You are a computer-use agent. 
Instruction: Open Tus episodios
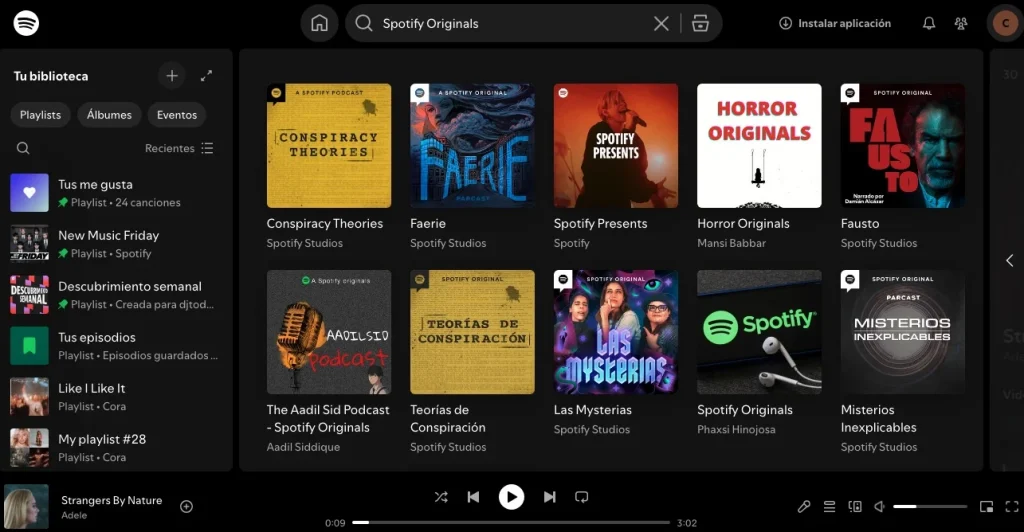116,345
